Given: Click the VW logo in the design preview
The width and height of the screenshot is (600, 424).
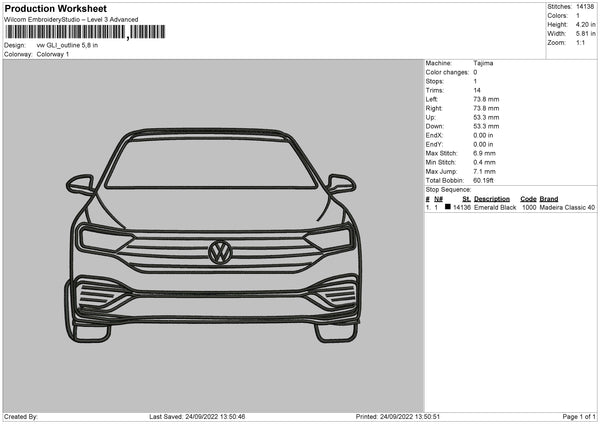Looking at the screenshot, I should coord(220,253).
